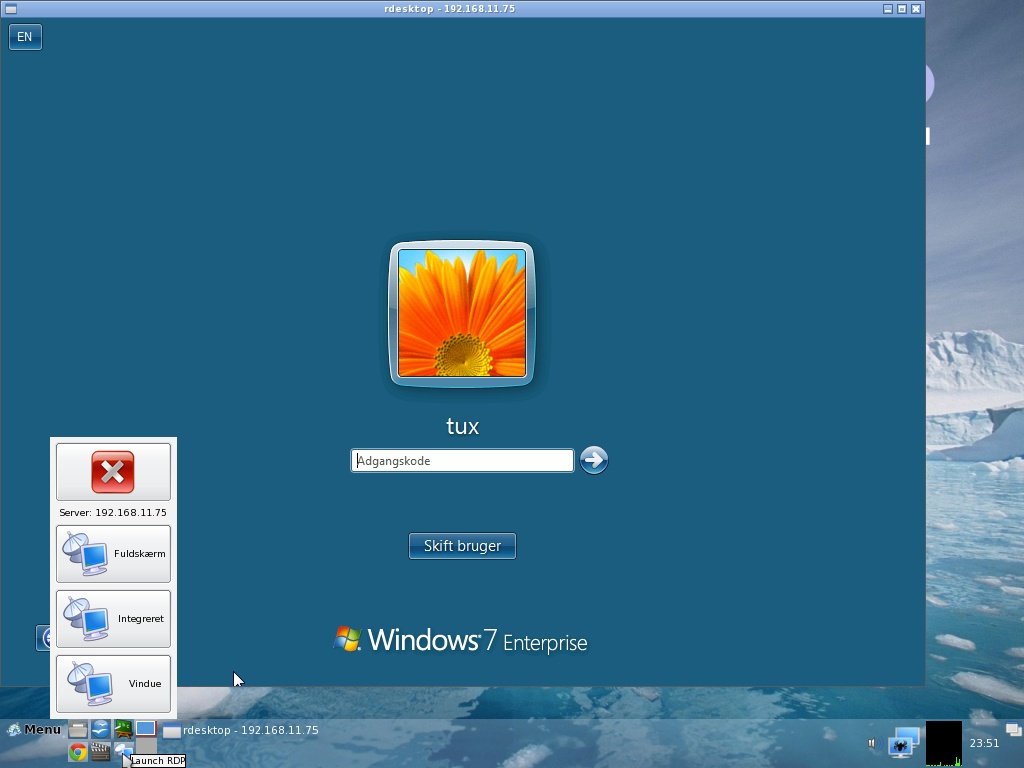Click the show desktop windows icon

pyautogui.click(x=1014, y=729)
